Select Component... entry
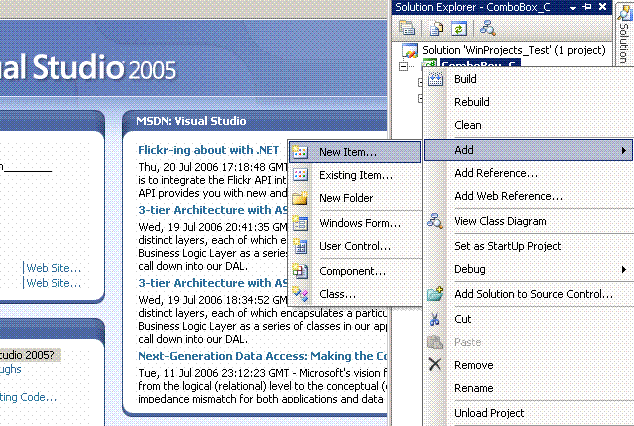Screen dimensions: 634x426 355,271
